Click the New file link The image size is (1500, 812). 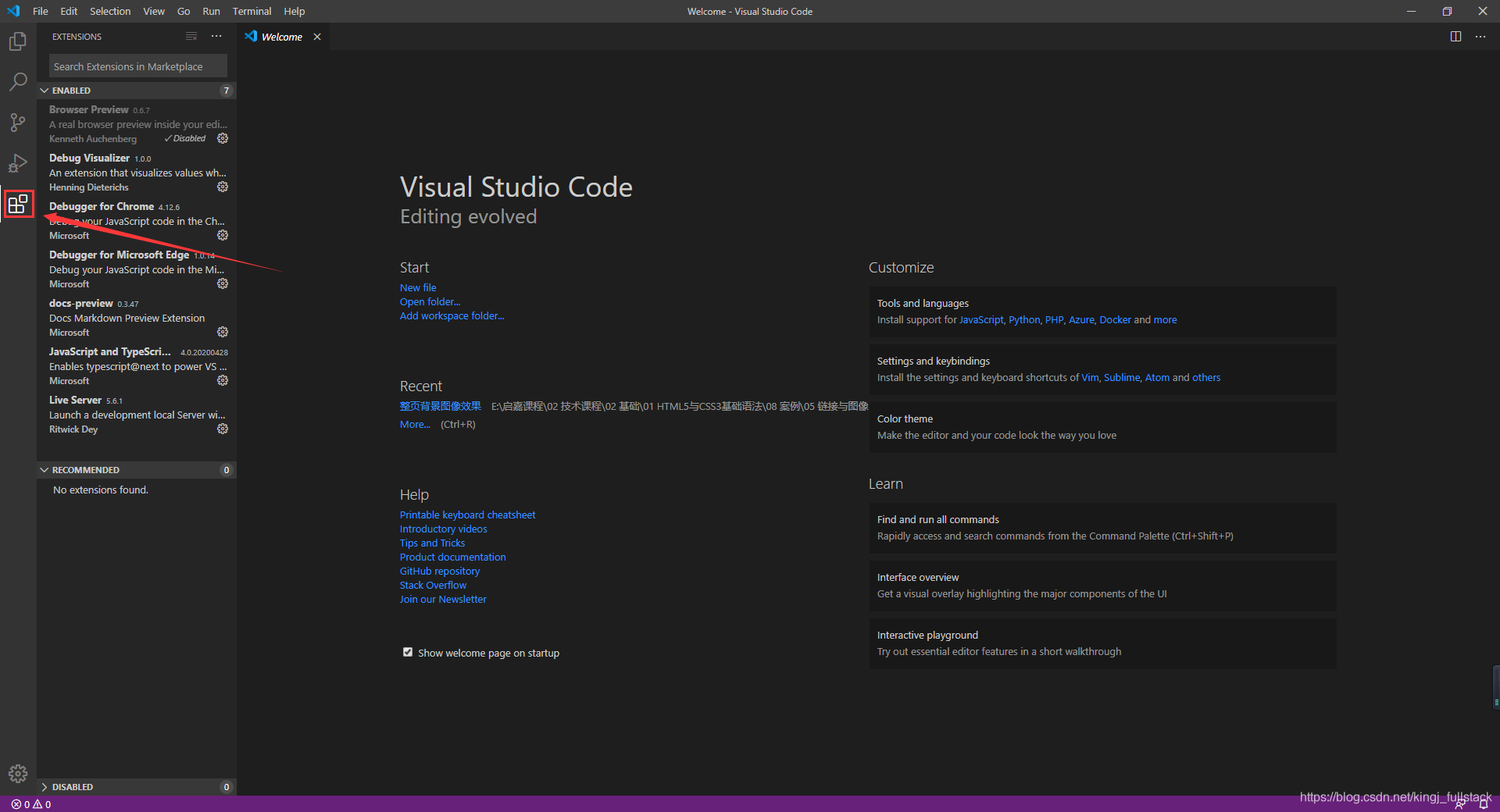tap(418, 287)
